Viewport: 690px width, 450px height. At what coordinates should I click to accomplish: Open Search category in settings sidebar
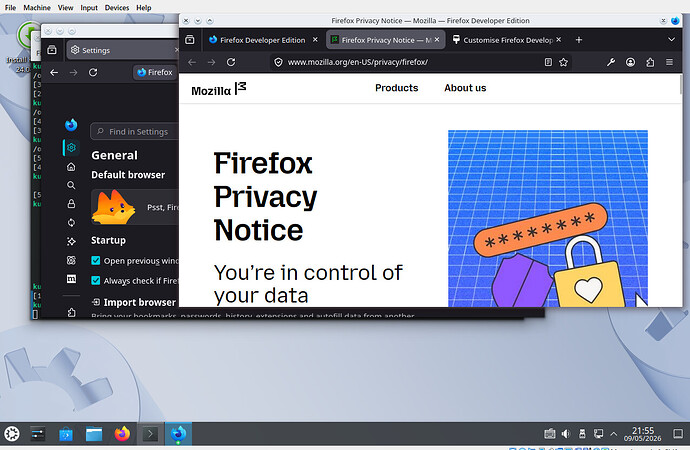click(71, 185)
